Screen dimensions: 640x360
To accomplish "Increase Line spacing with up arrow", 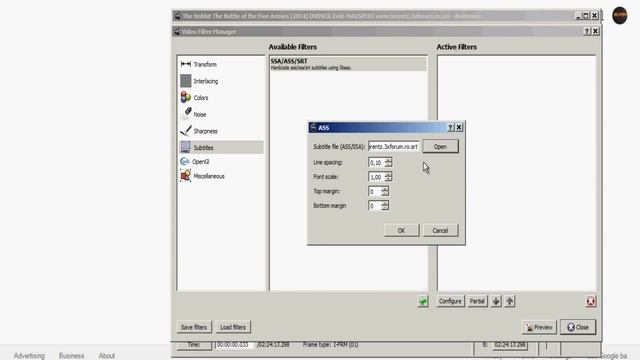I will coord(388,160).
